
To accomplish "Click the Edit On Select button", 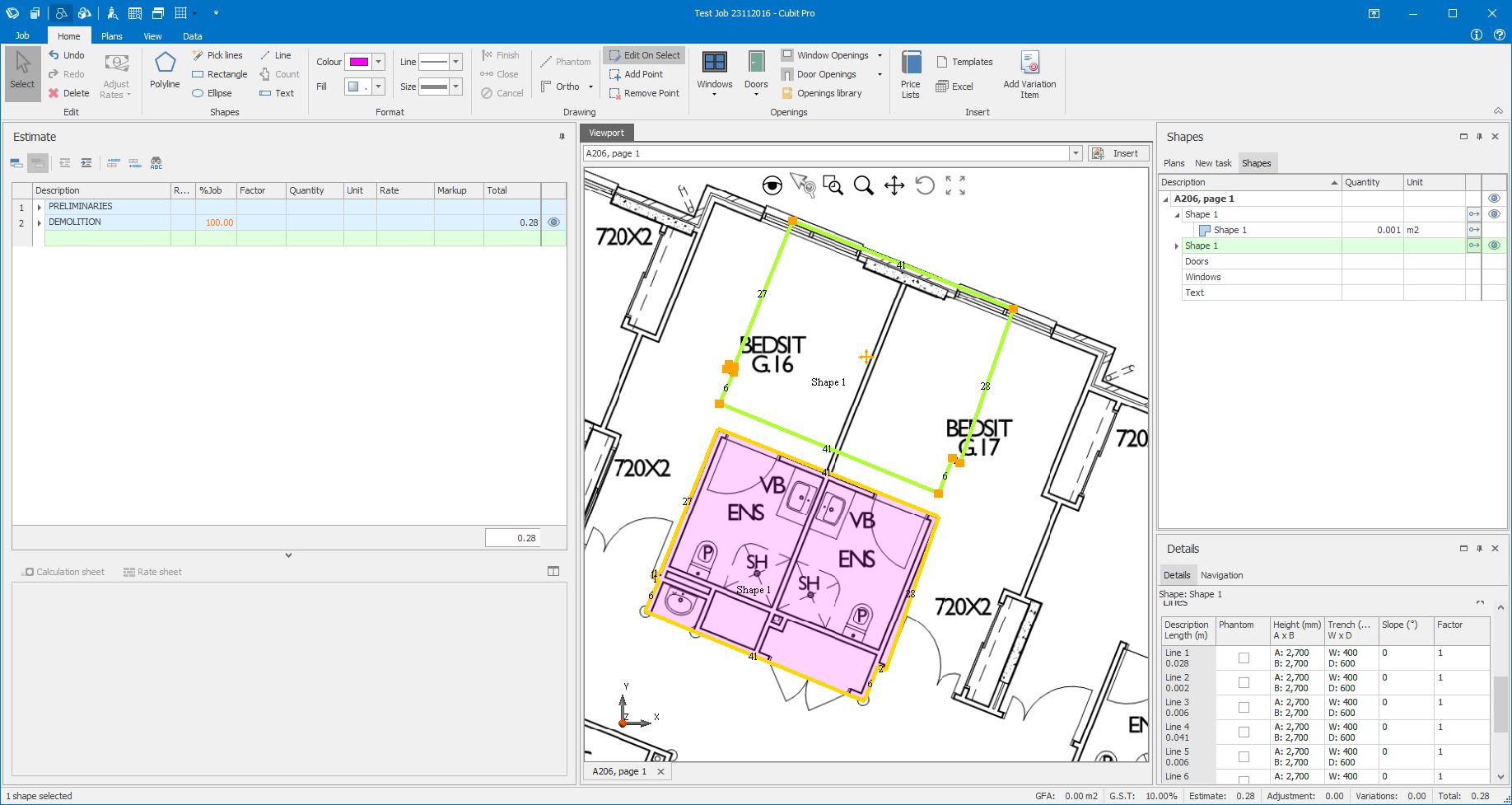I will (644, 55).
